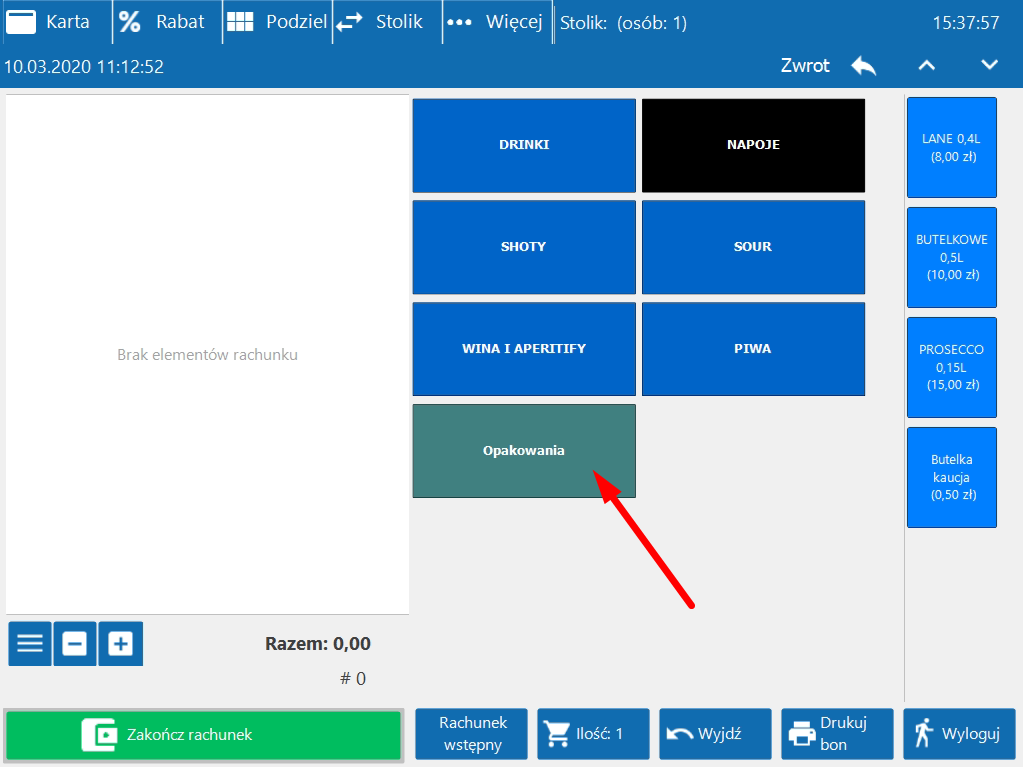Add the PROSECCO 0,15L product
Screen dimensions: 1023x767
coord(951,367)
